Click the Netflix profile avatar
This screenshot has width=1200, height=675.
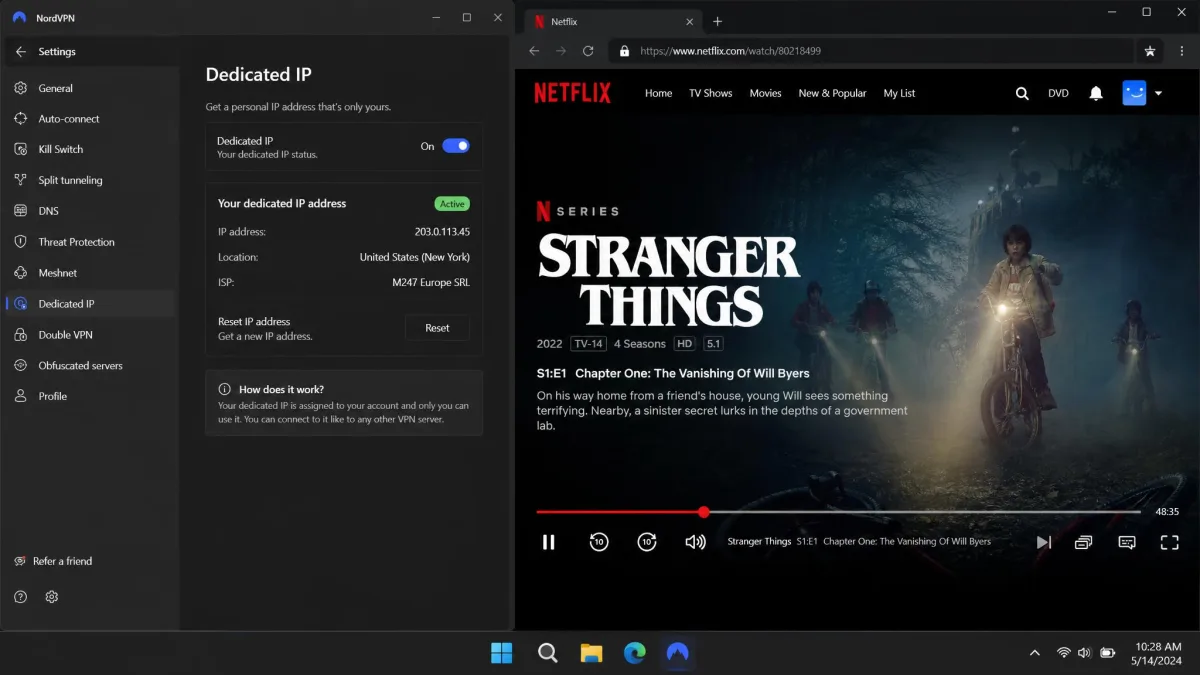[1134, 93]
